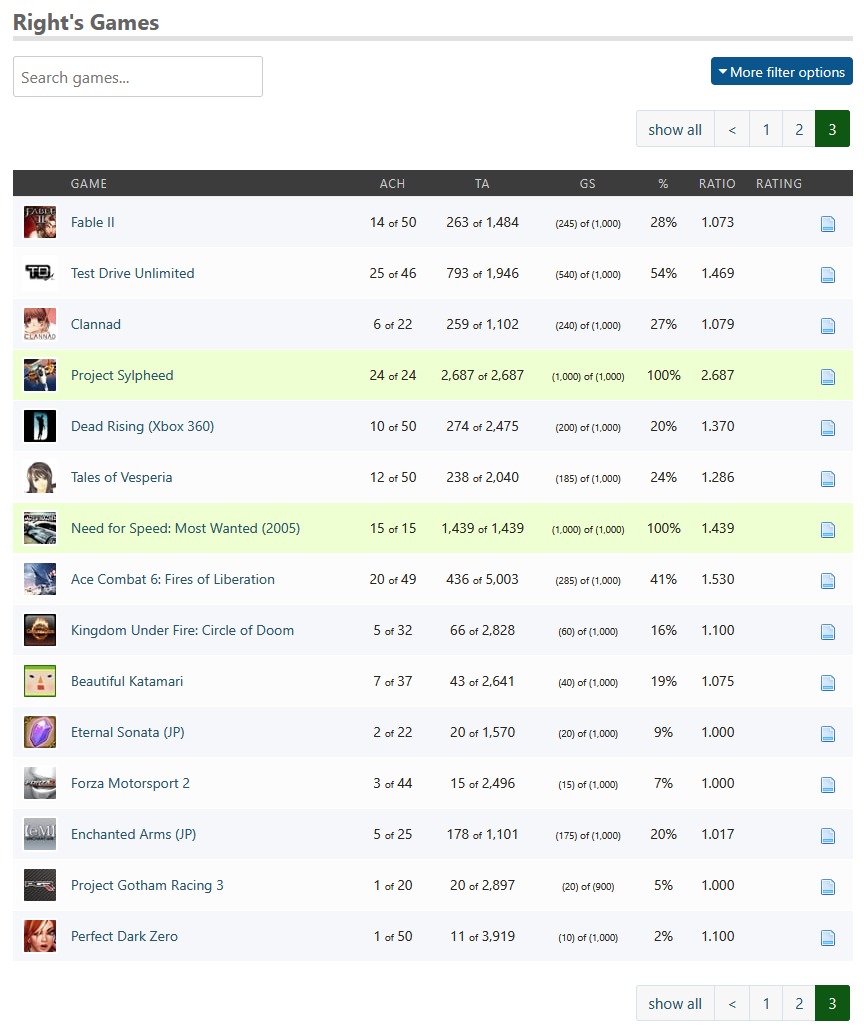
Task: Click the Clannad game cover icon
Action: pyautogui.click(x=40, y=324)
